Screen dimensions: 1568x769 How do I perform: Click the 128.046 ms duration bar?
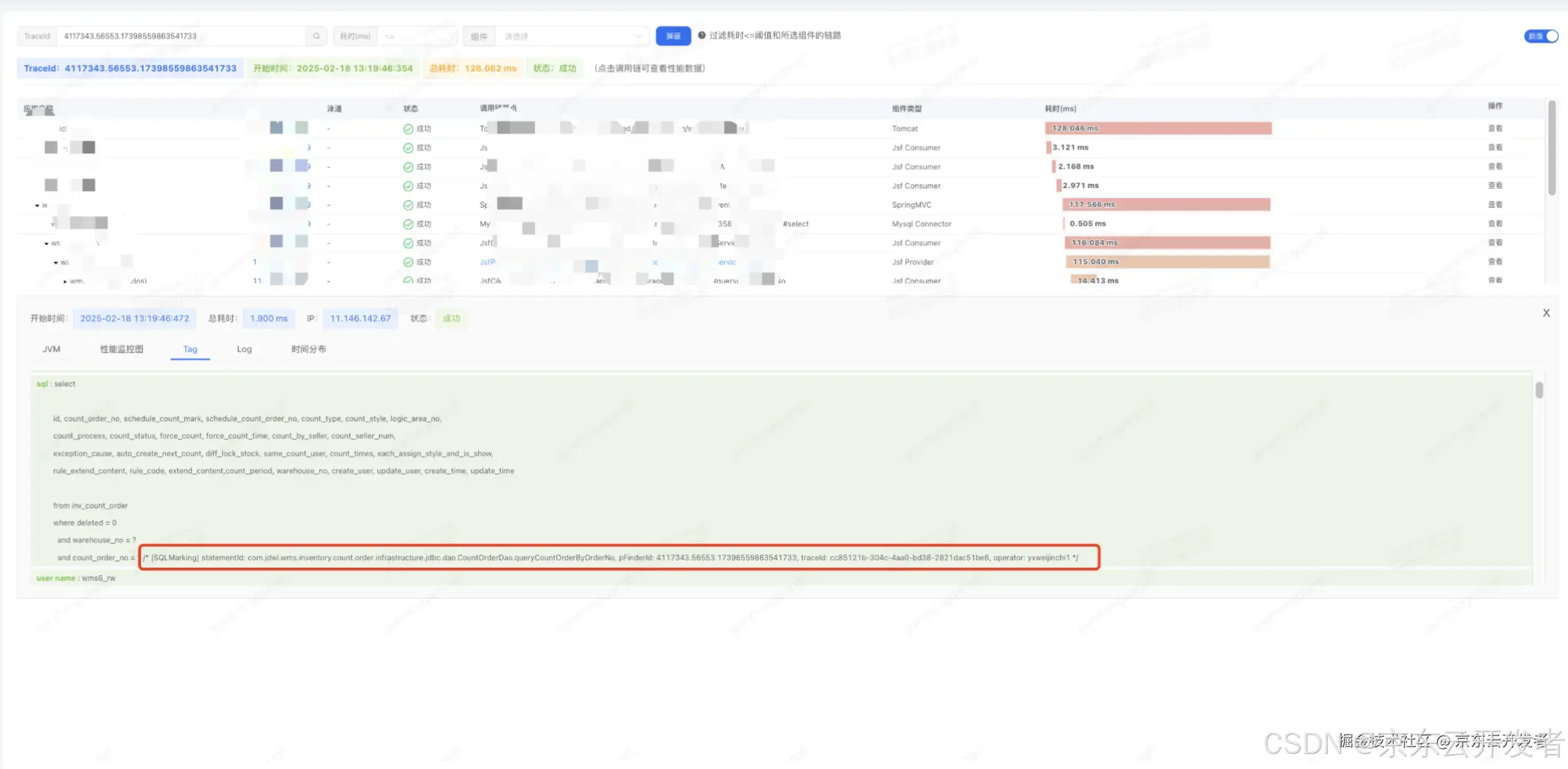point(1158,129)
